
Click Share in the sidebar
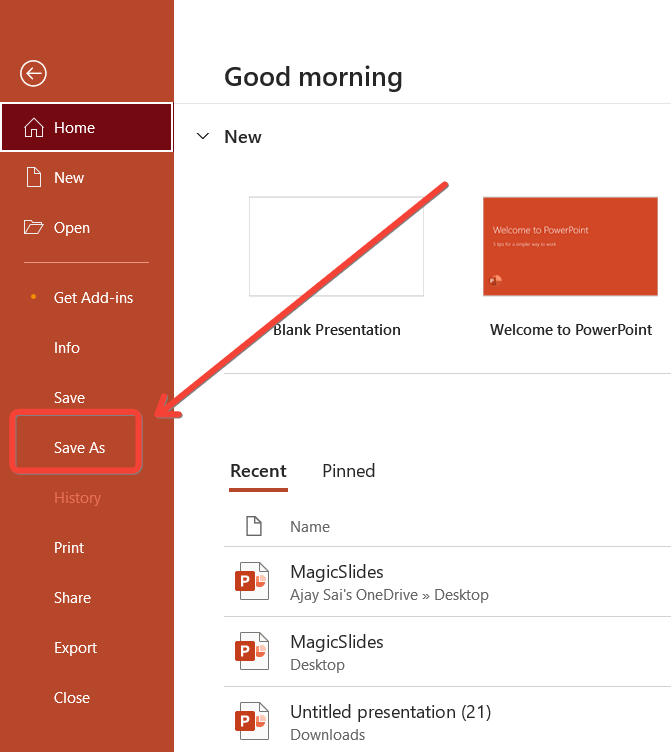click(72, 598)
